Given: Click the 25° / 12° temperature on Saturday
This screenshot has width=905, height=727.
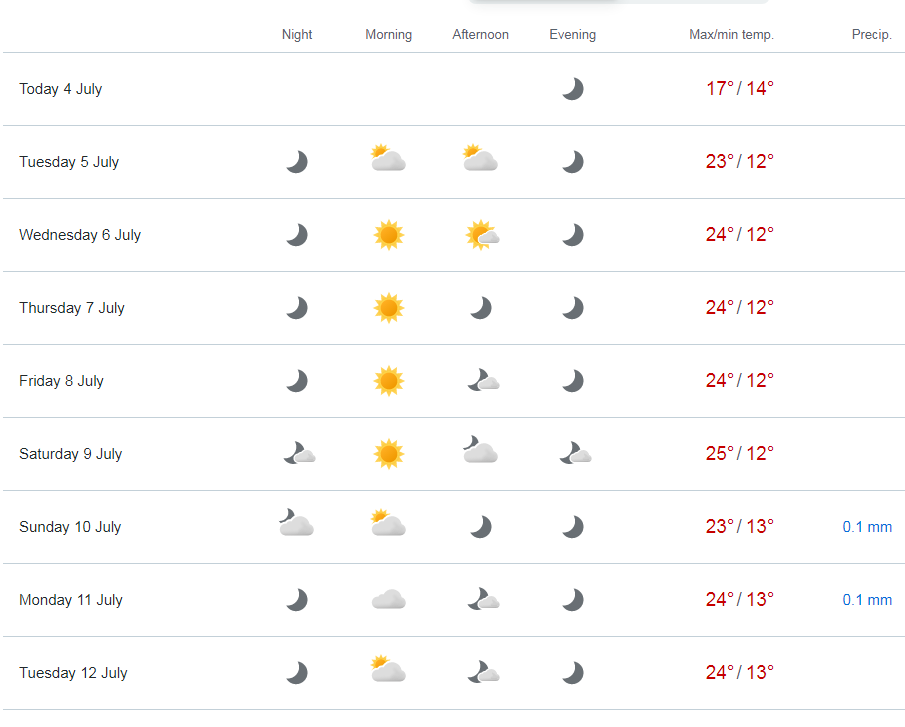Looking at the screenshot, I should 739,454.
